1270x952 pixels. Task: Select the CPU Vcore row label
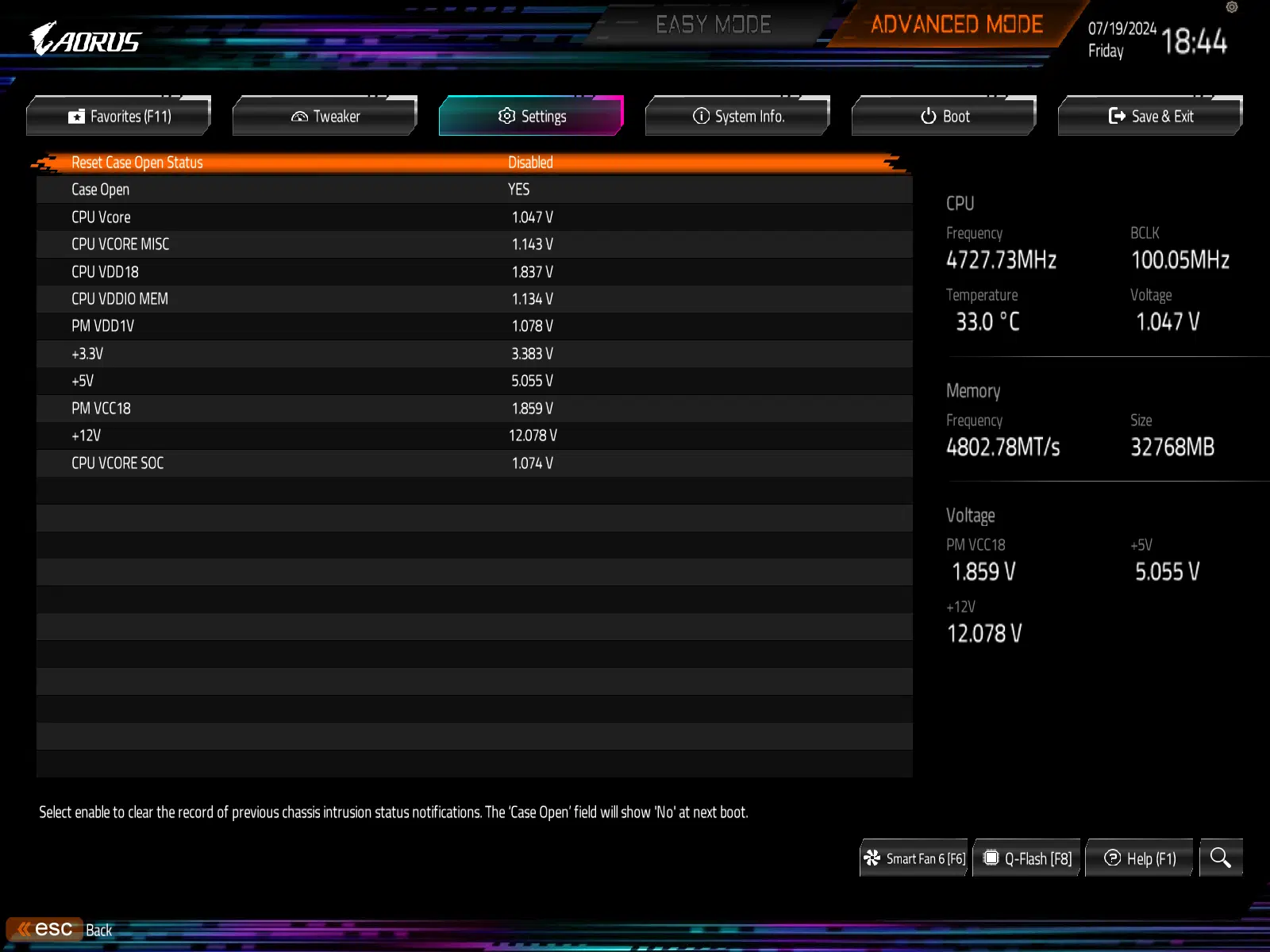(x=101, y=217)
